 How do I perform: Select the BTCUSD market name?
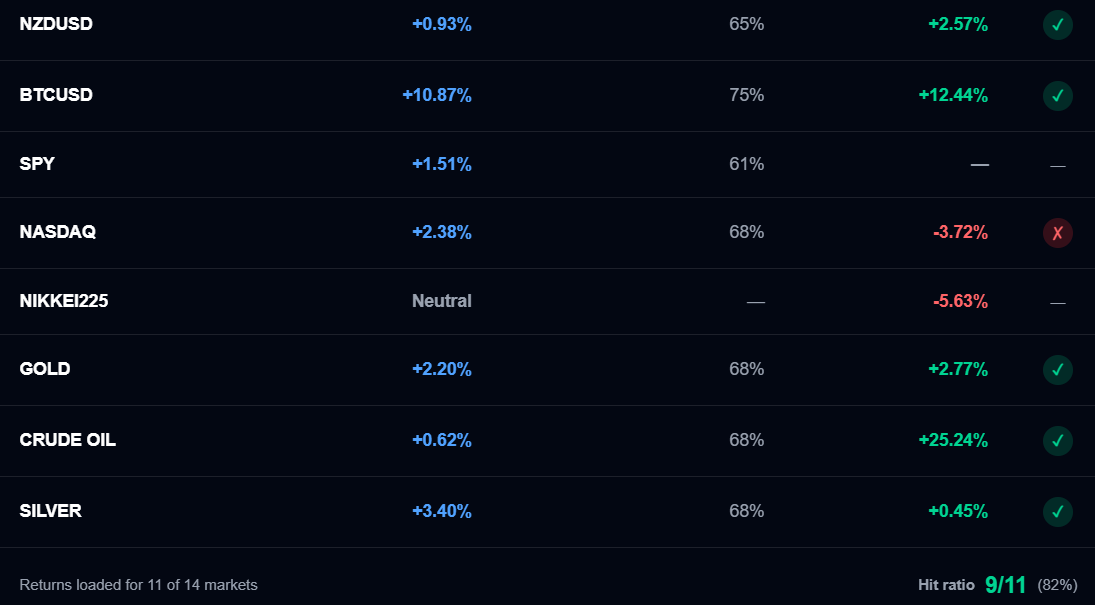coord(56,95)
